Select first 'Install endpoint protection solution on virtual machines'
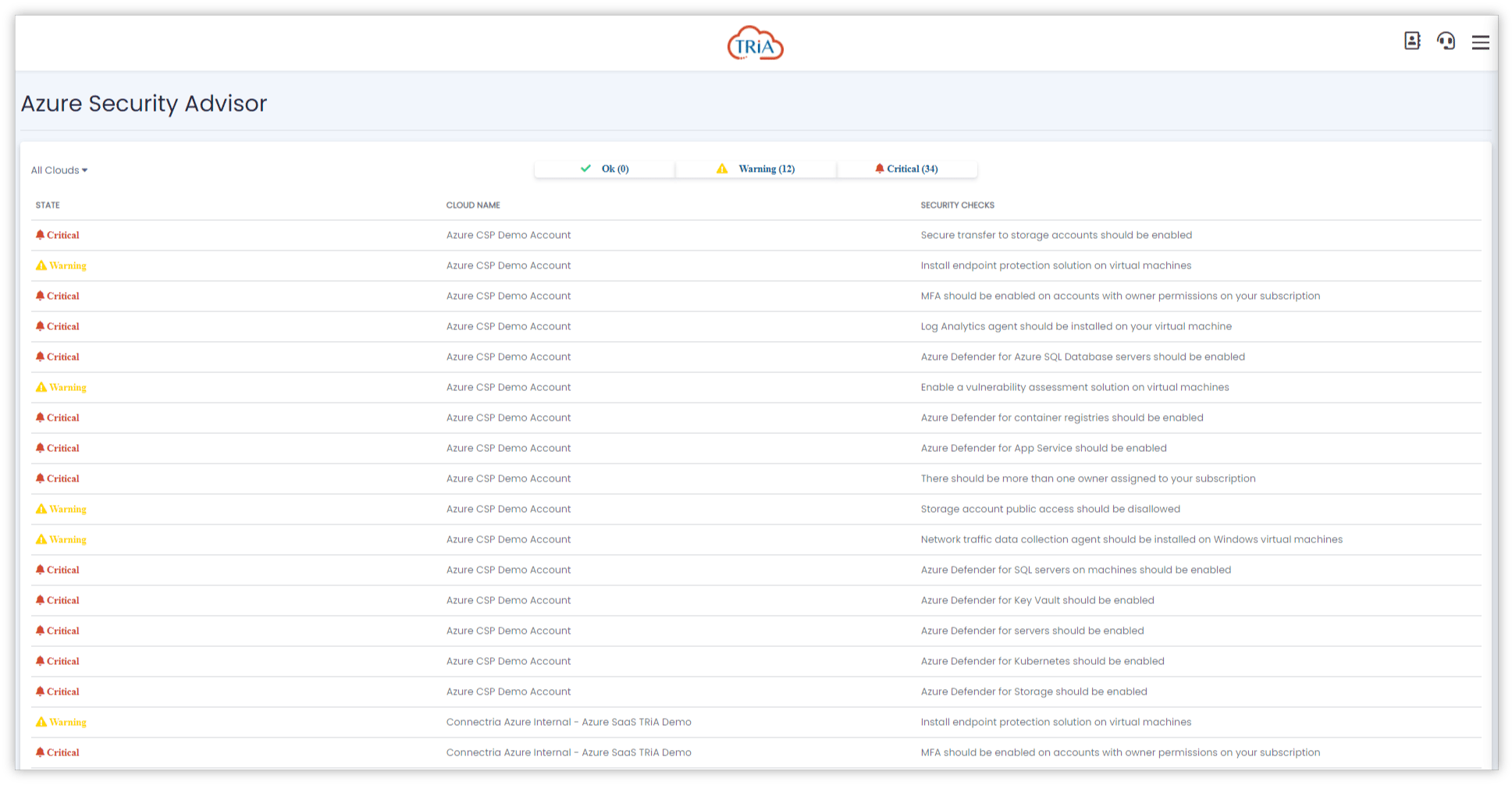1512x789 pixels. [x=1056, y=265]
